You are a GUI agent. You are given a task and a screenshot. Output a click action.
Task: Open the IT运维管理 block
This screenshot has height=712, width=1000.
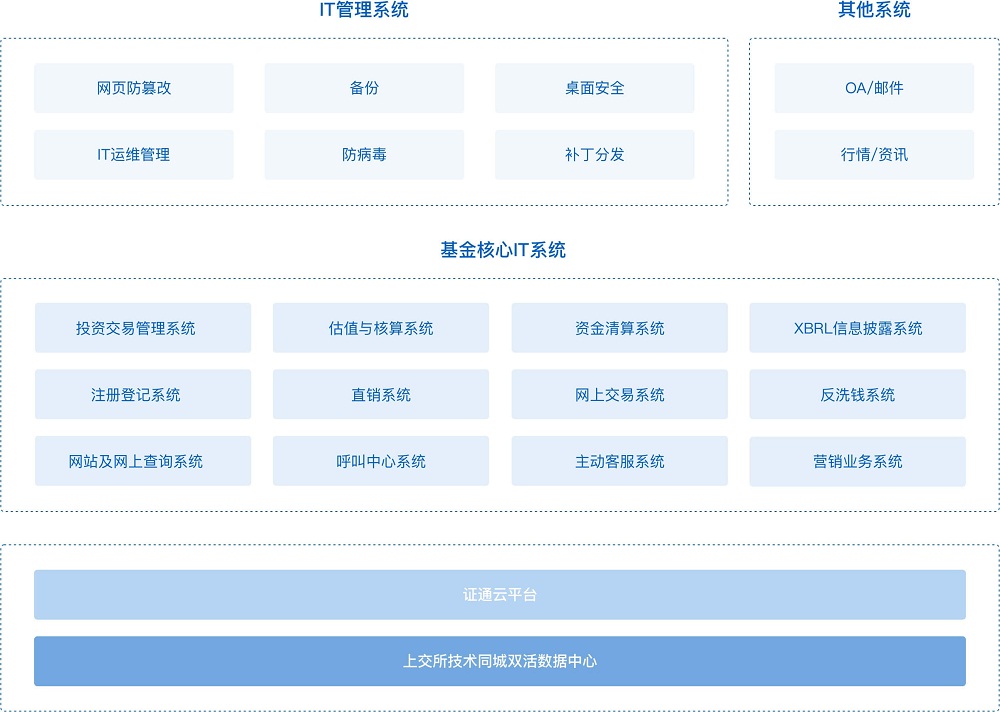click(133, 155)
